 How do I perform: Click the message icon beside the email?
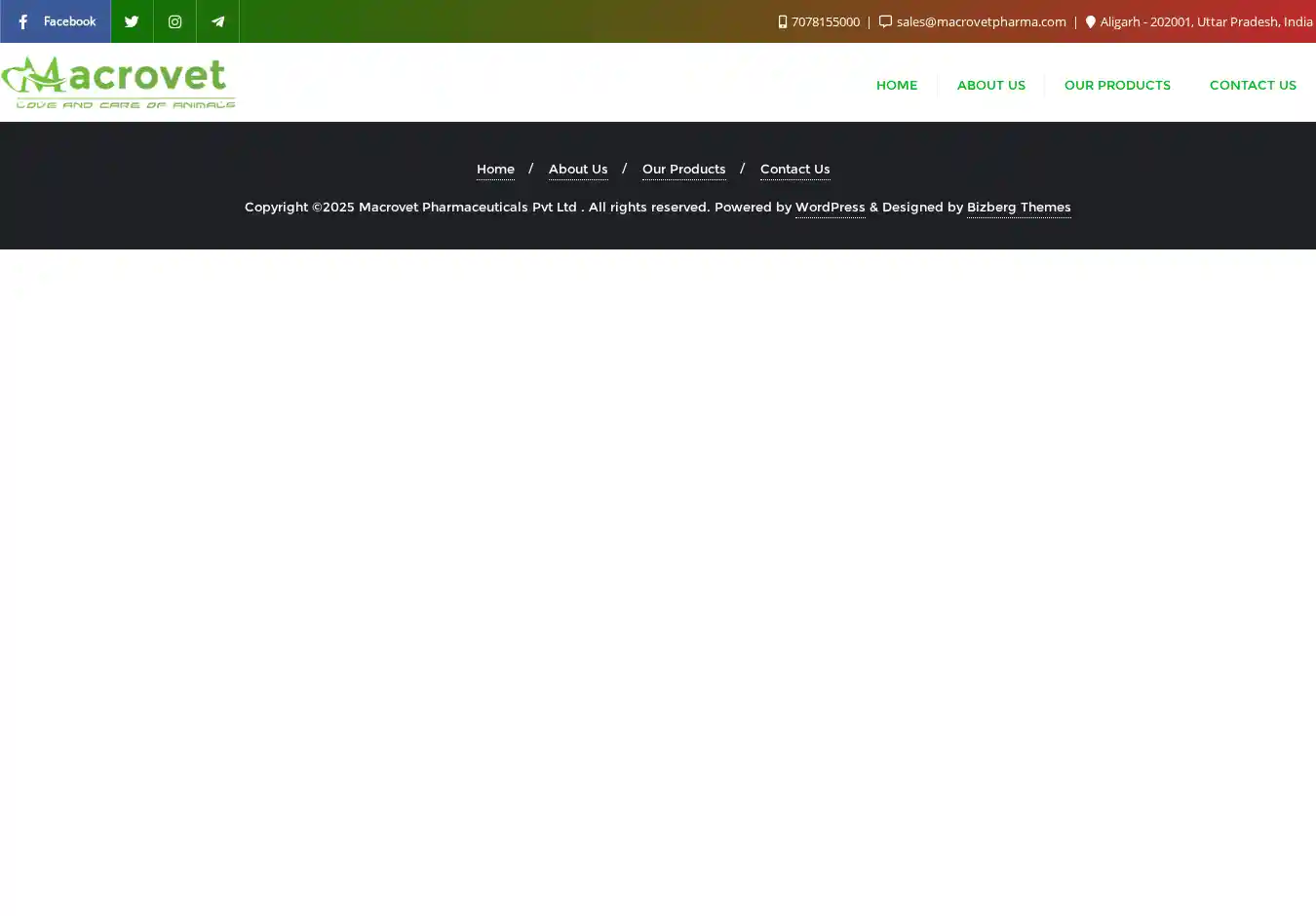[885, 21]
